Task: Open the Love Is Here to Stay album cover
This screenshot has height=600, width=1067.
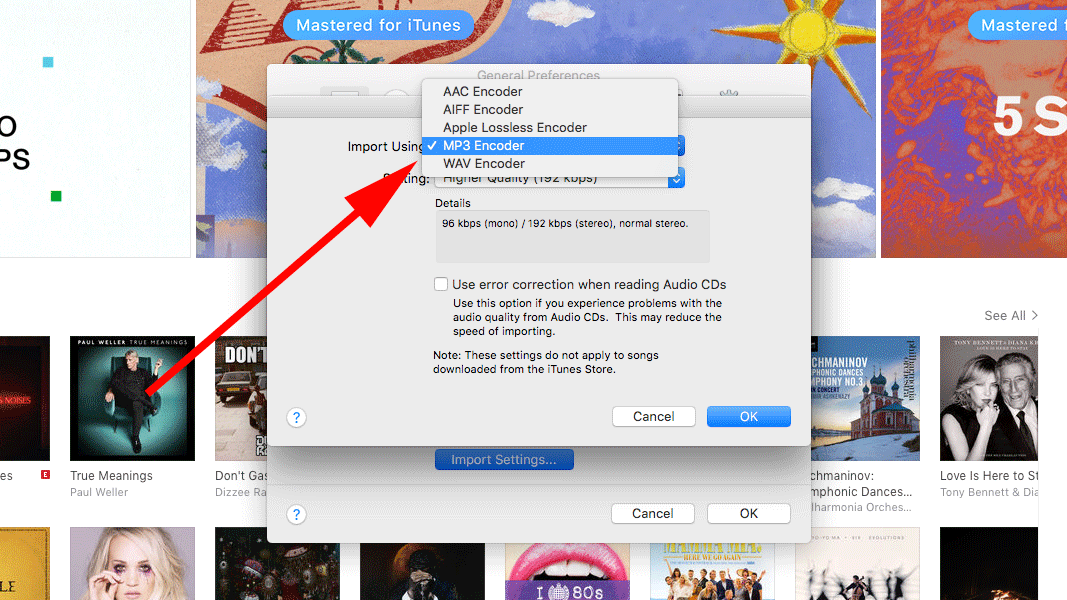Action: (x=989, y=398)
